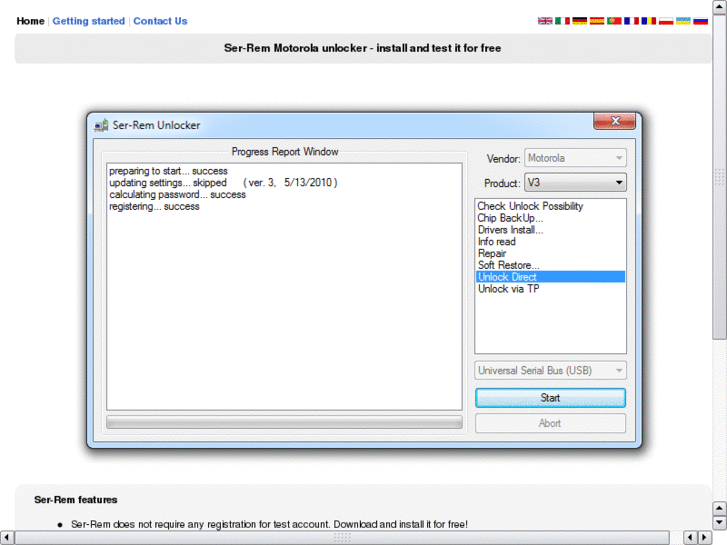
Task: Click the vertical scrollbar up arrow at top
Action: (720, 6)
